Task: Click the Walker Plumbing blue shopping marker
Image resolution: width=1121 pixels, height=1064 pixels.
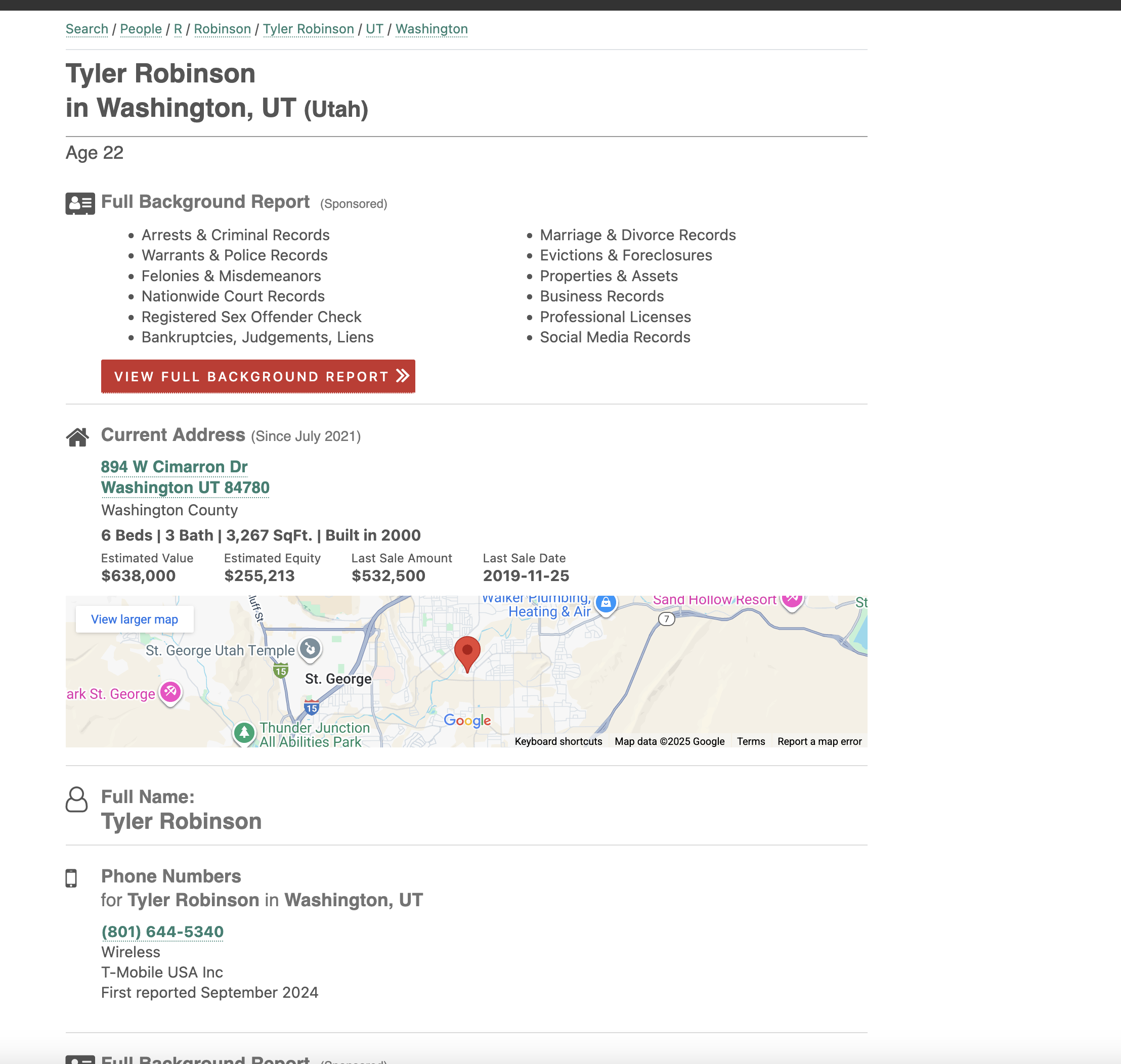Action: (x=606, y=603)
